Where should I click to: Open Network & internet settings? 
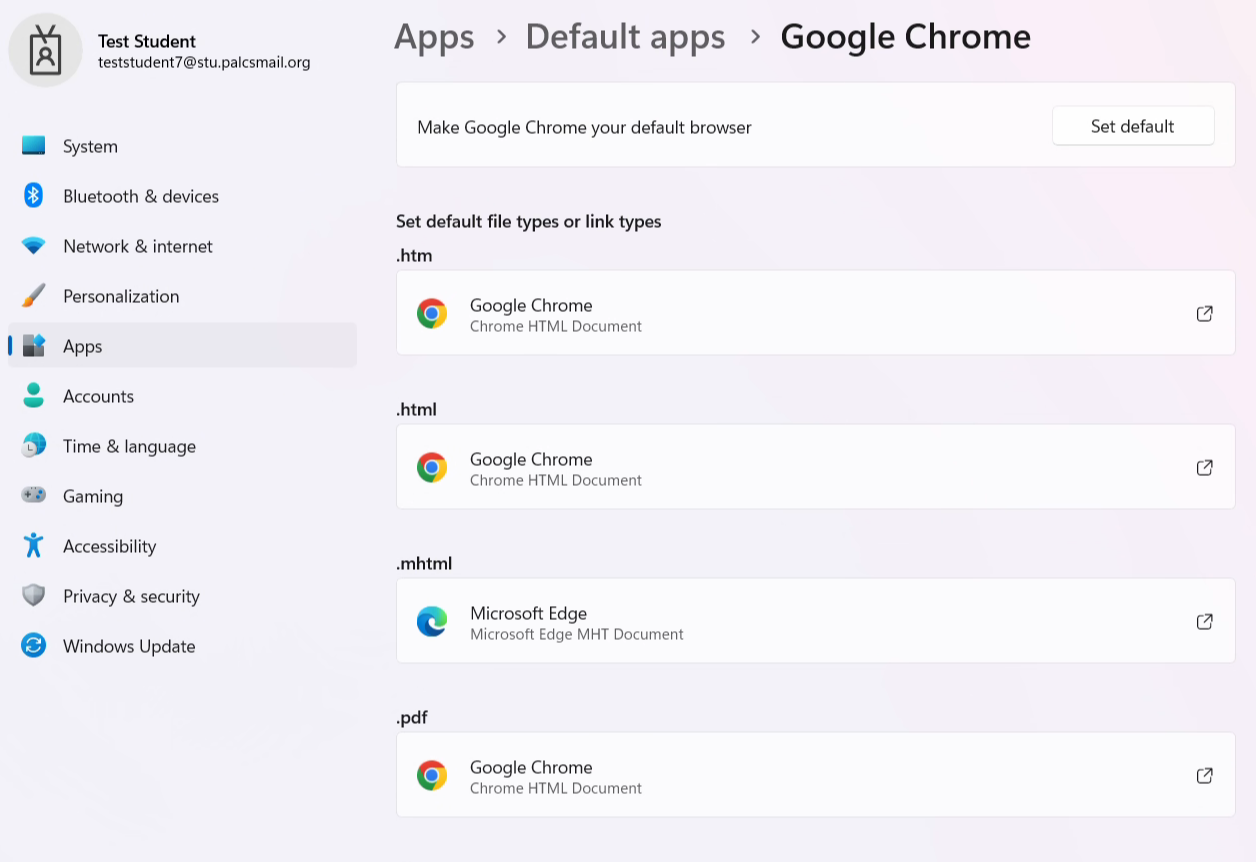(182, 246)
